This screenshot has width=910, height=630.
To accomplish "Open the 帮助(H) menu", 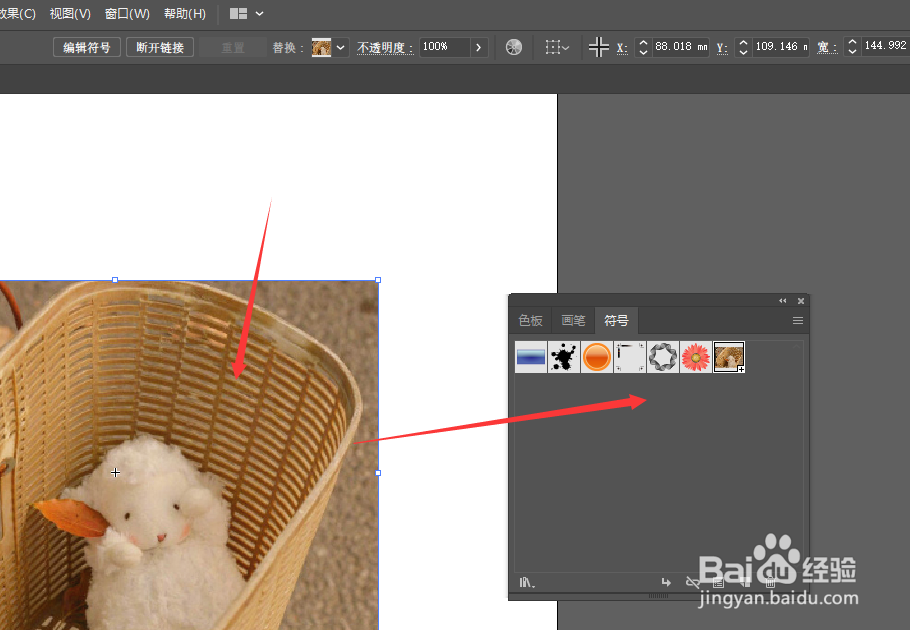I will coord(185,13).
